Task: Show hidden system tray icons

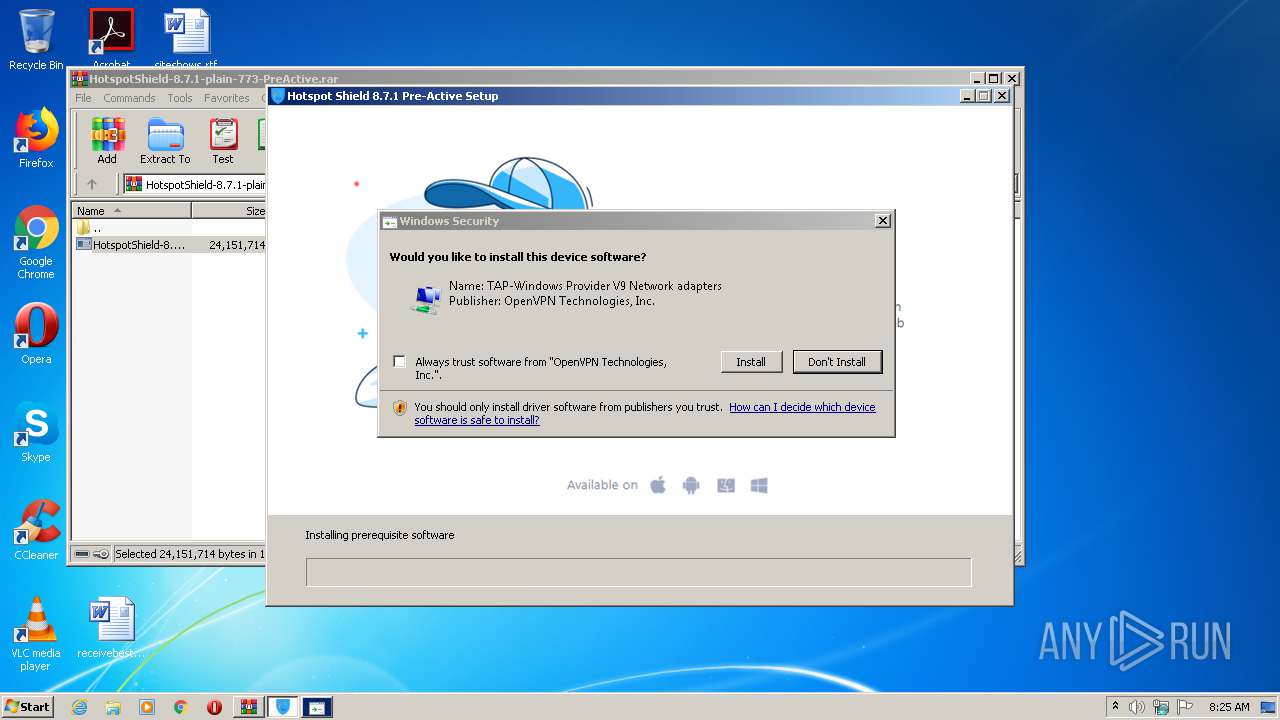Action: point(1115,707)
